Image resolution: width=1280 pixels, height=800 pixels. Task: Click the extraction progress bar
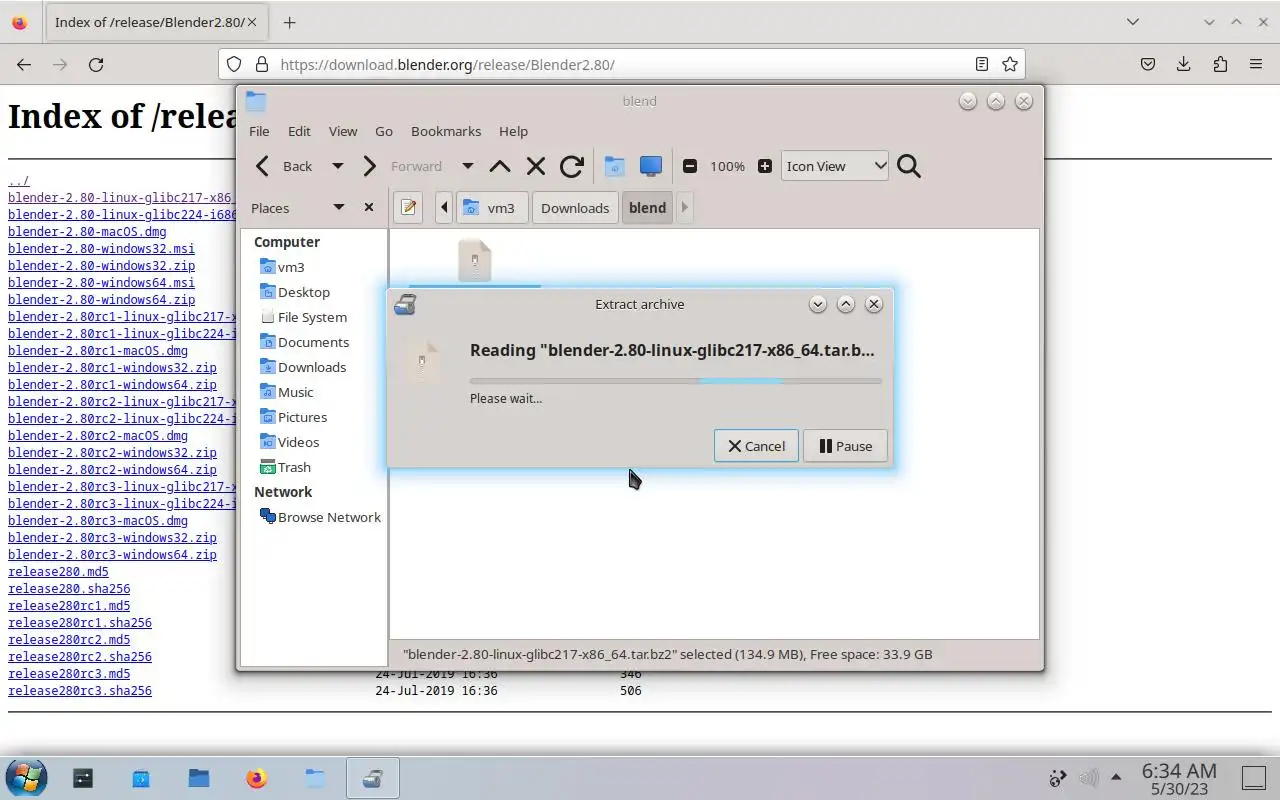[676, 380]
